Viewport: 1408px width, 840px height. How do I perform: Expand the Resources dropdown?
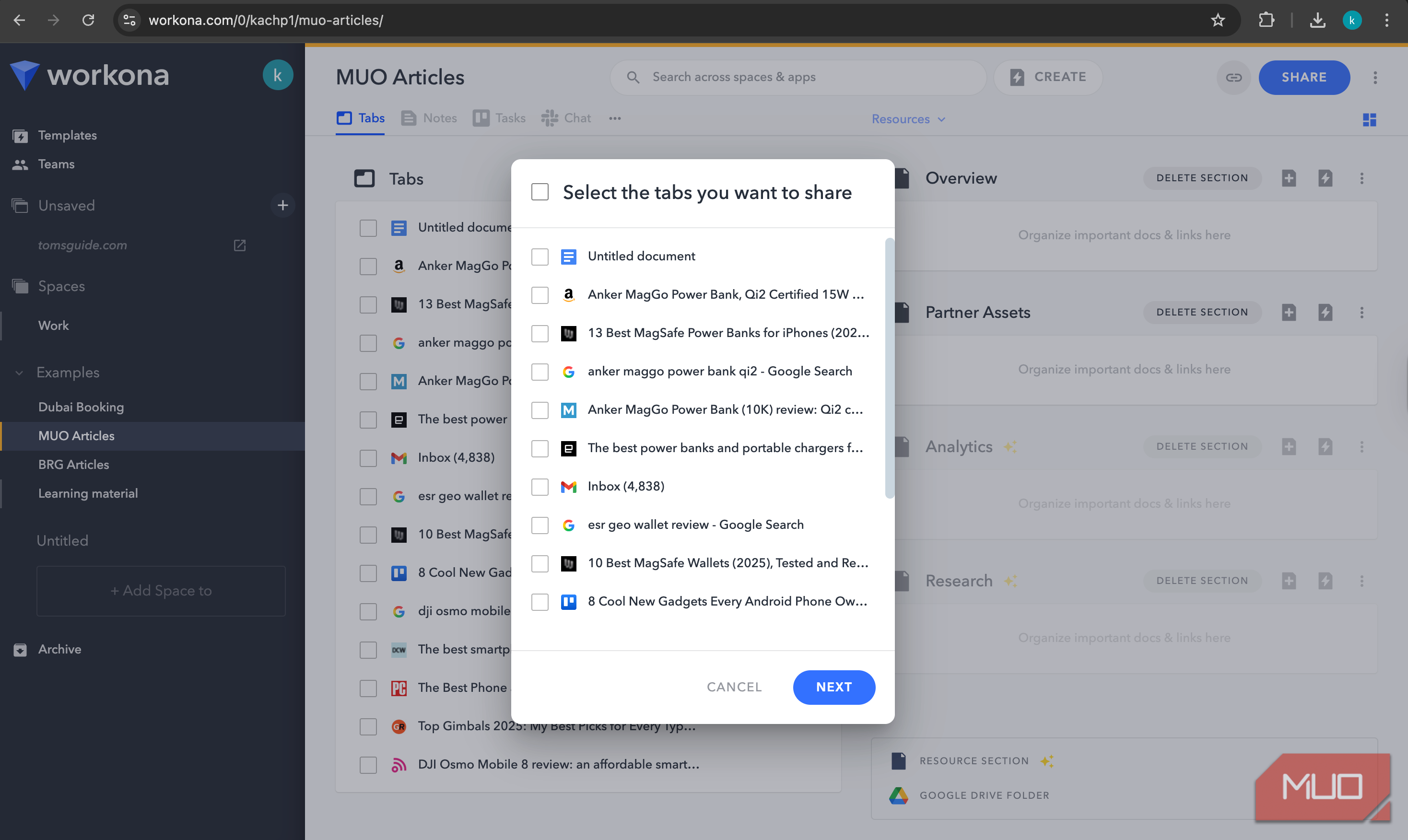click(x=908, y=119)
